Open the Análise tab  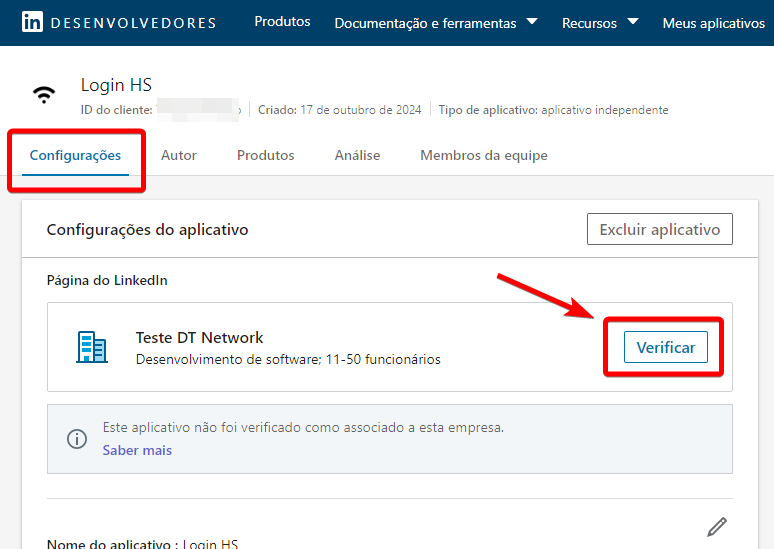point(357,156)
